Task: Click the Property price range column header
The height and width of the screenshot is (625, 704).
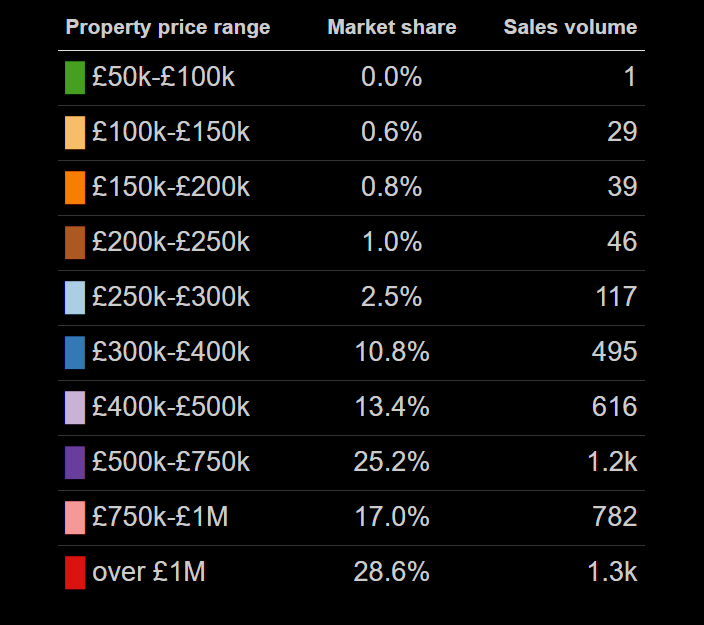Action: [x=168, y=28]
